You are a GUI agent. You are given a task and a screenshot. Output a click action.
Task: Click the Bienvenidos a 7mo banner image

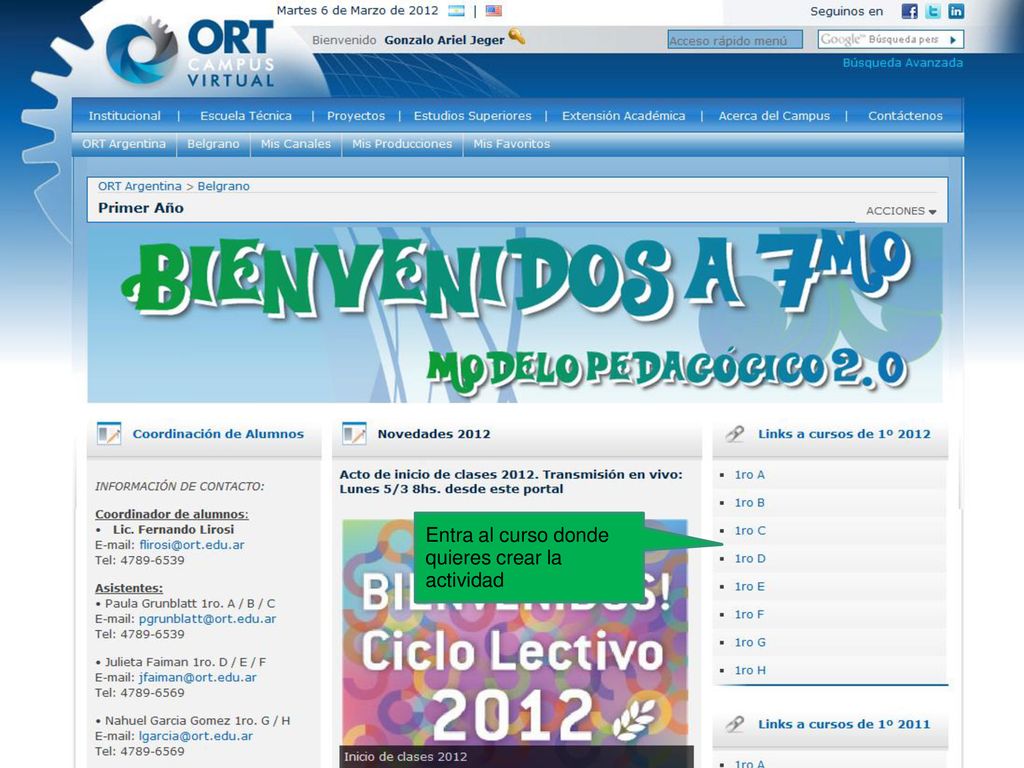coord(515,314)
